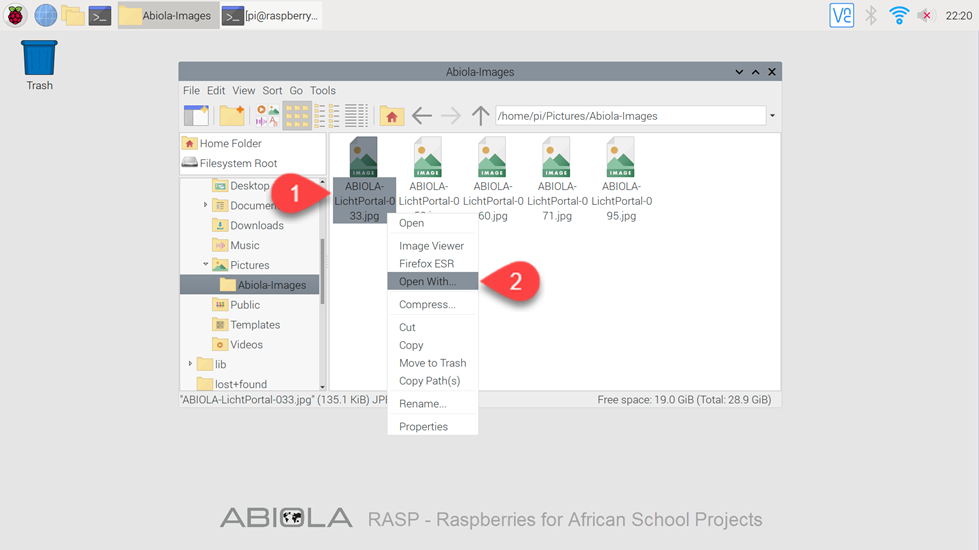Open path history dropdown arrow
Viewport: 979px width, 550px height.
coord(772,116)
